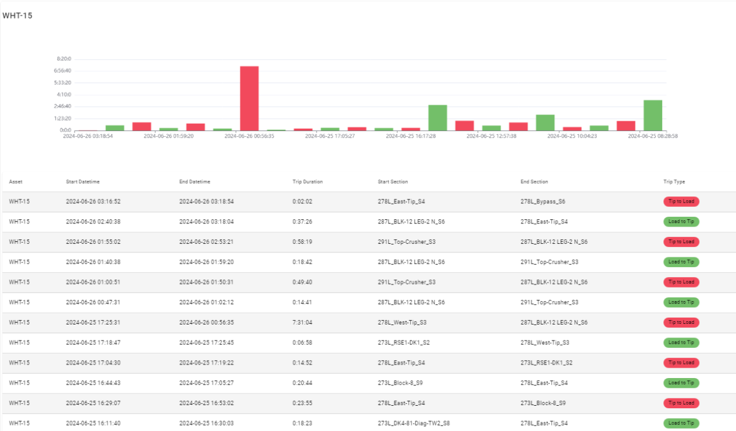Click Load to Tip badge in 0:20:44 row
This screenshot has height=431, width=736.
[681, 383]
